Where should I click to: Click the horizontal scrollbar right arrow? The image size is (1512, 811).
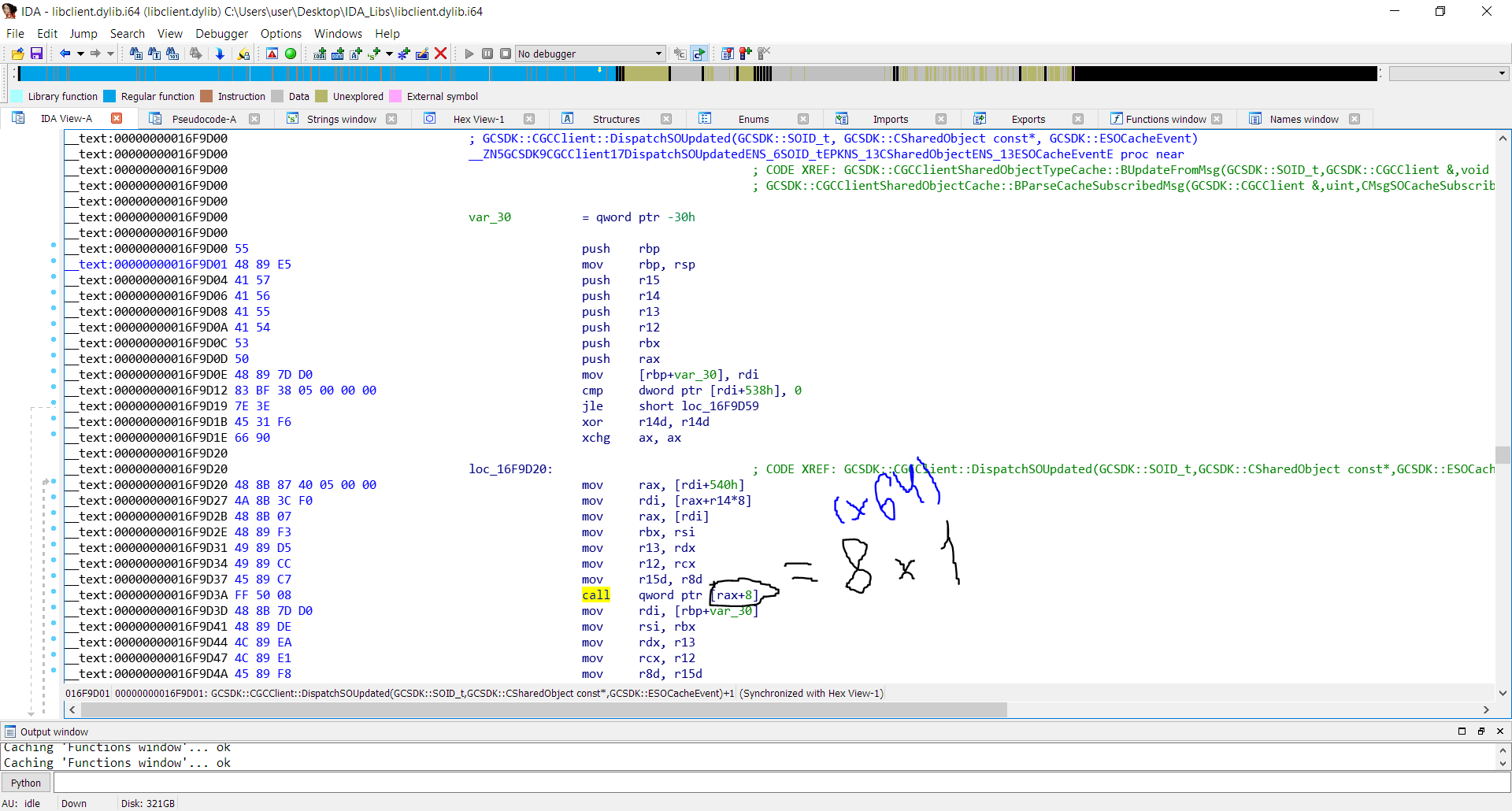(1487, 709)
